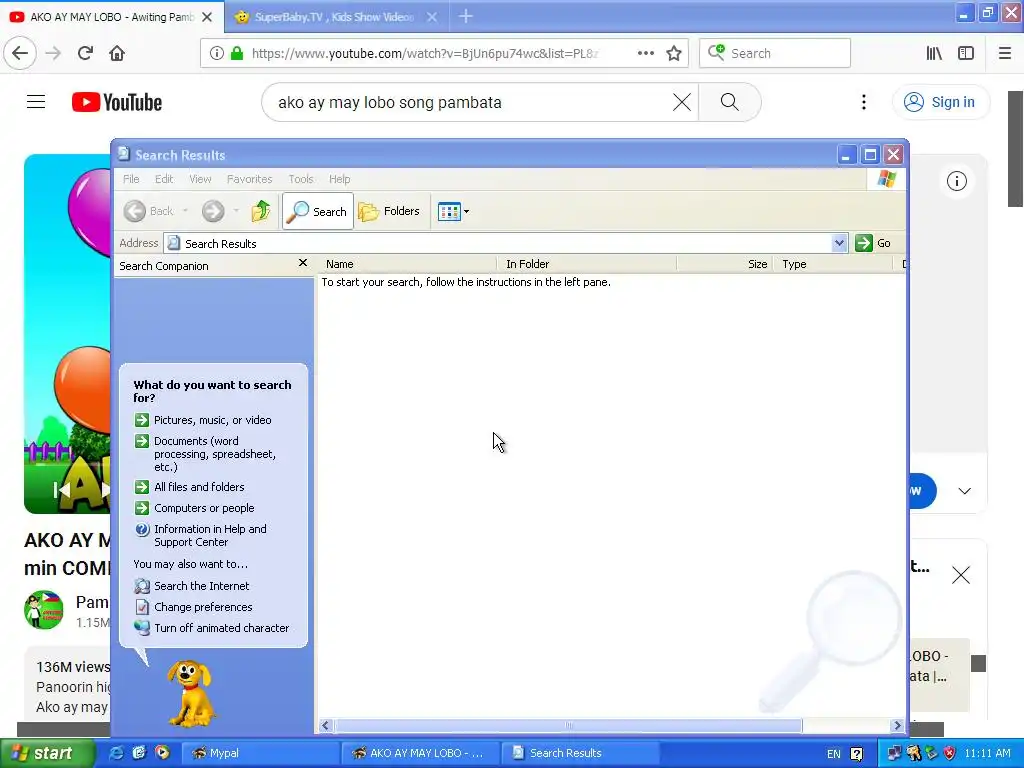Open the browser Library icon

(x=935, y=53)
